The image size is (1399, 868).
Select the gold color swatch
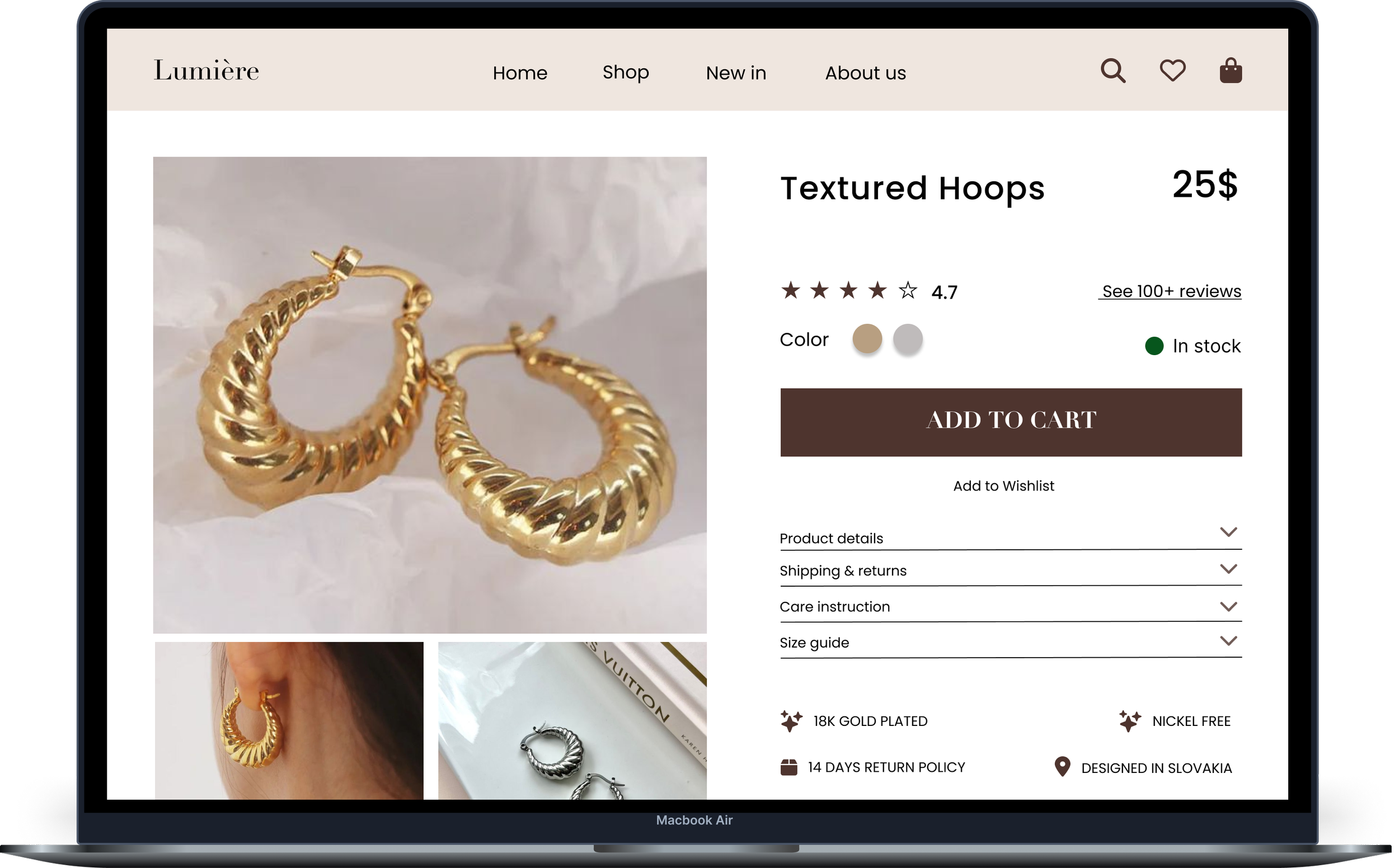tap(867, 339)
